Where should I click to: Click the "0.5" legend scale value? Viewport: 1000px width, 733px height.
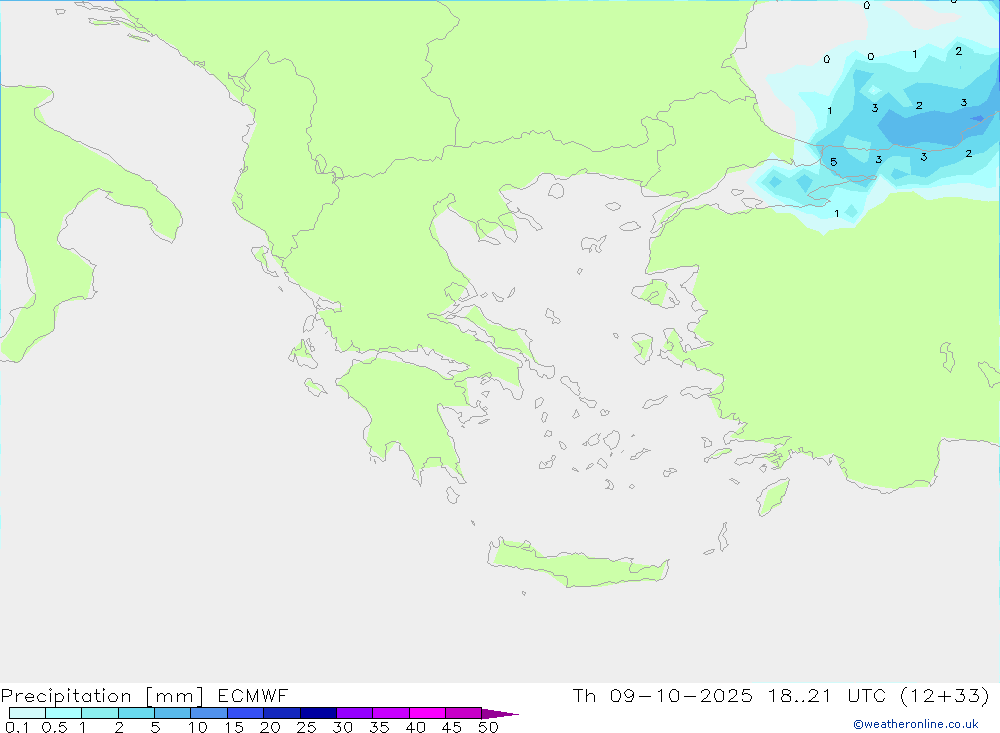click(54, 727)
